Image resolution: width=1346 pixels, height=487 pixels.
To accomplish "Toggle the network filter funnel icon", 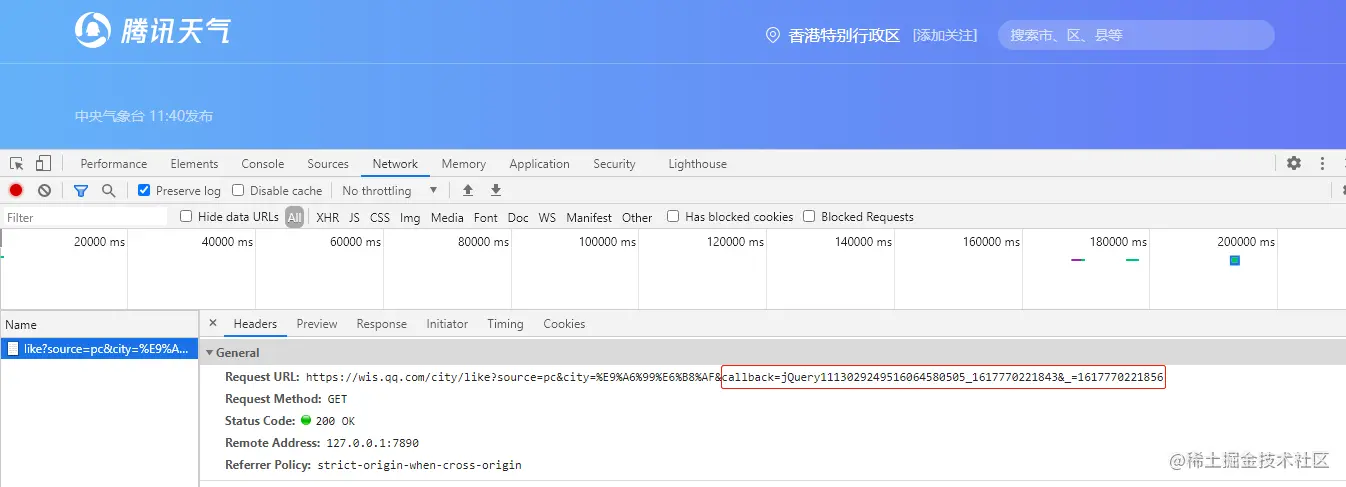I will tap(81, 190).
